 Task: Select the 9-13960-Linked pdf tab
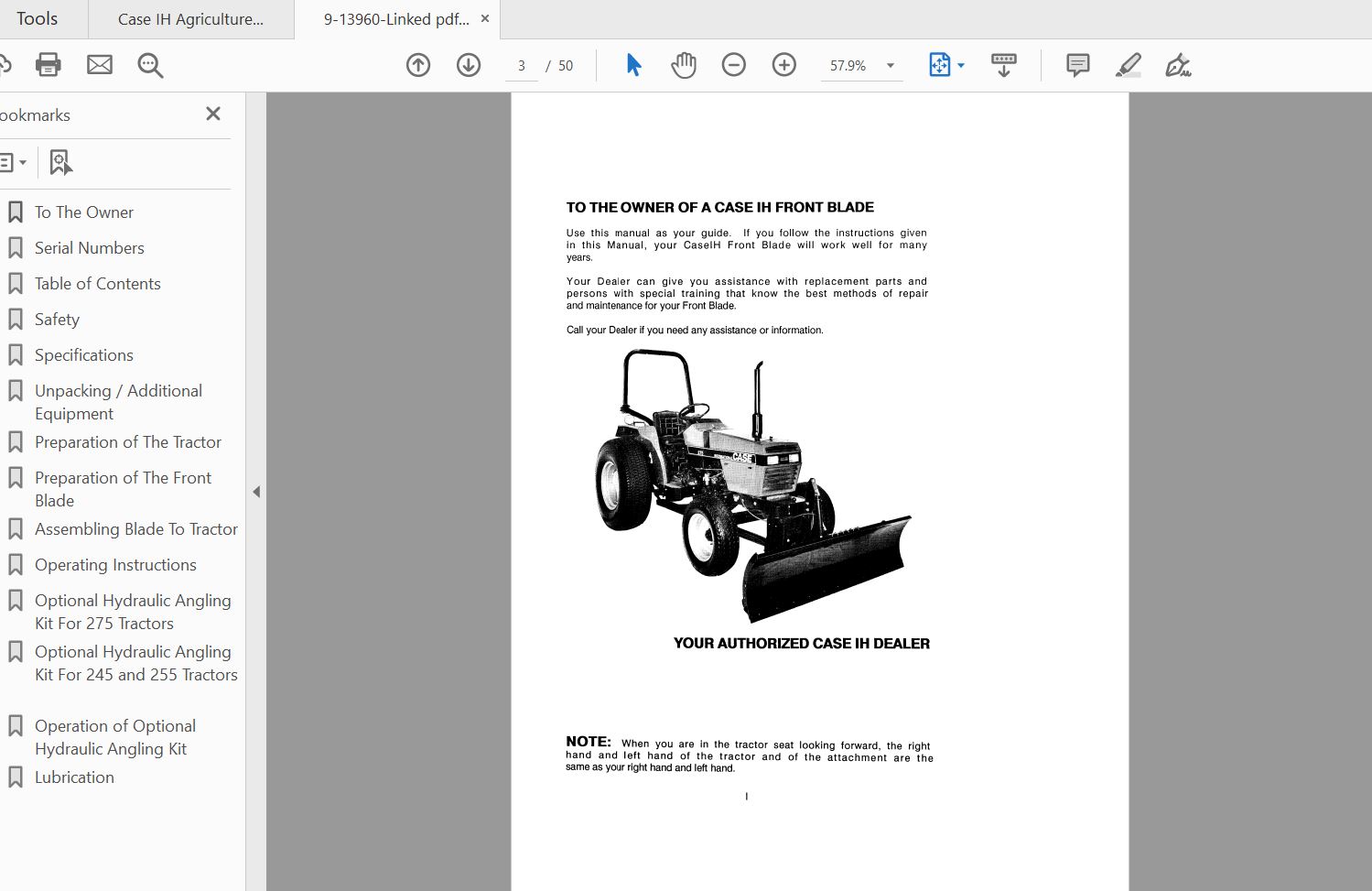[395, 19]
